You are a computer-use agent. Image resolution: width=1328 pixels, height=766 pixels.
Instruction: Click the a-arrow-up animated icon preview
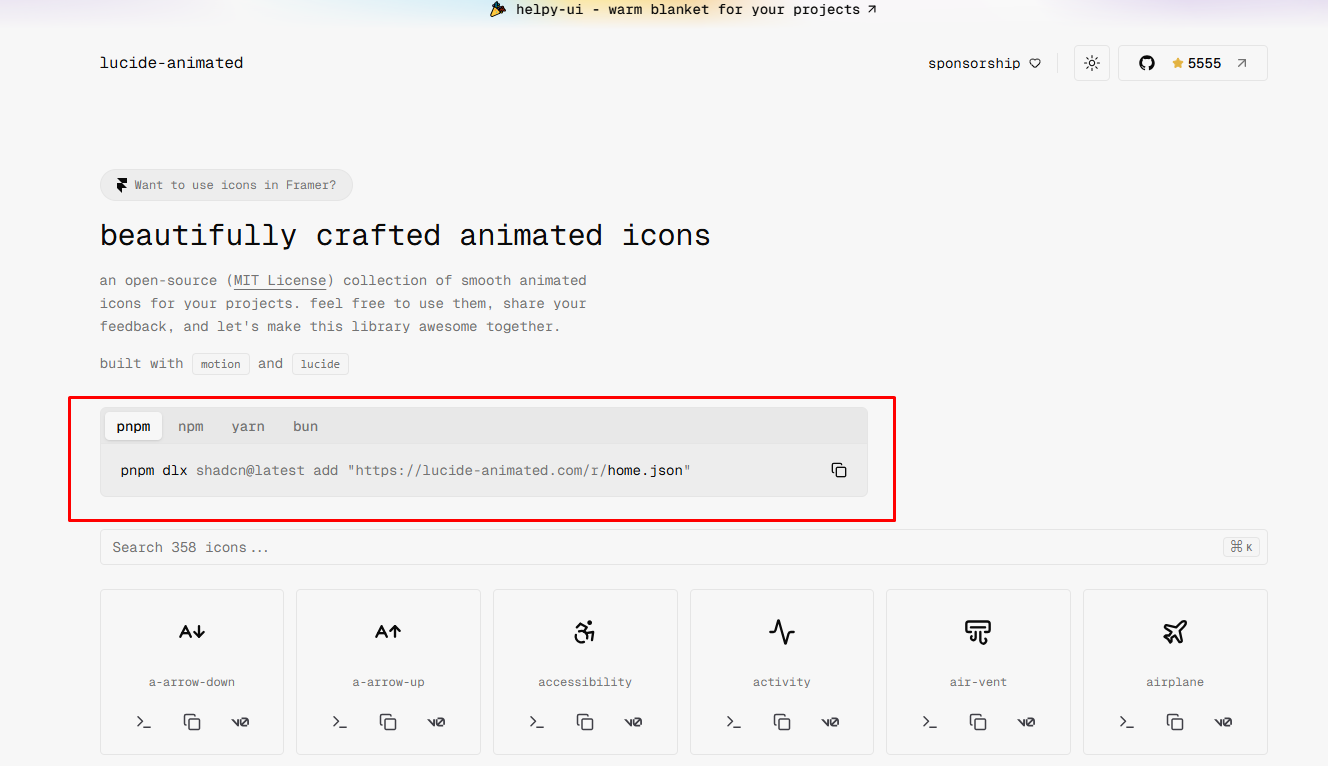388,631
